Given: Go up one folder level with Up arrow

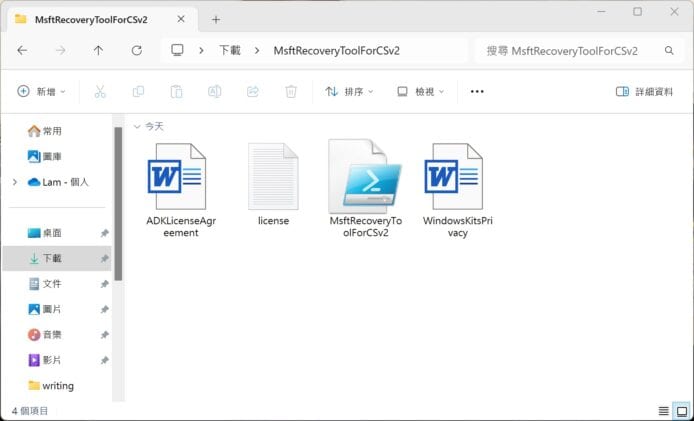Looking at the screenshot, I should pyautogui.click(x=98, y=50).
